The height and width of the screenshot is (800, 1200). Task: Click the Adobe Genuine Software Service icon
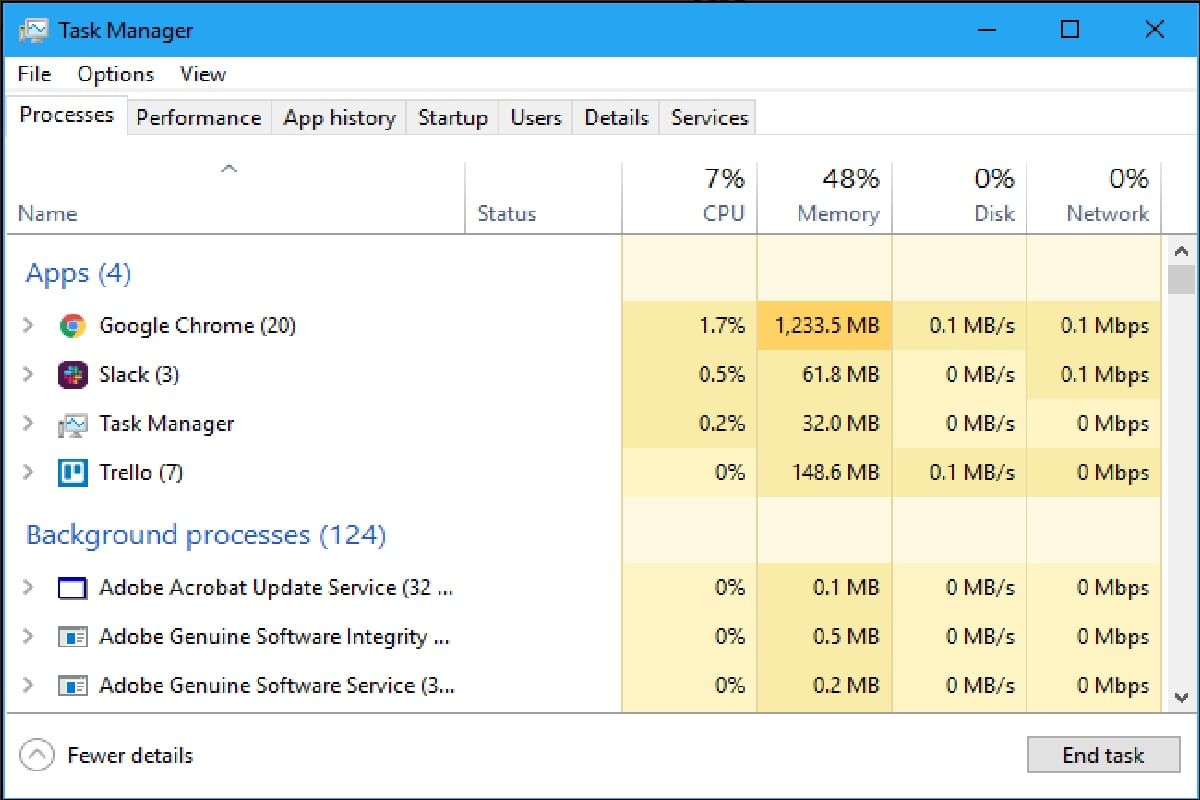pos(73,686)
